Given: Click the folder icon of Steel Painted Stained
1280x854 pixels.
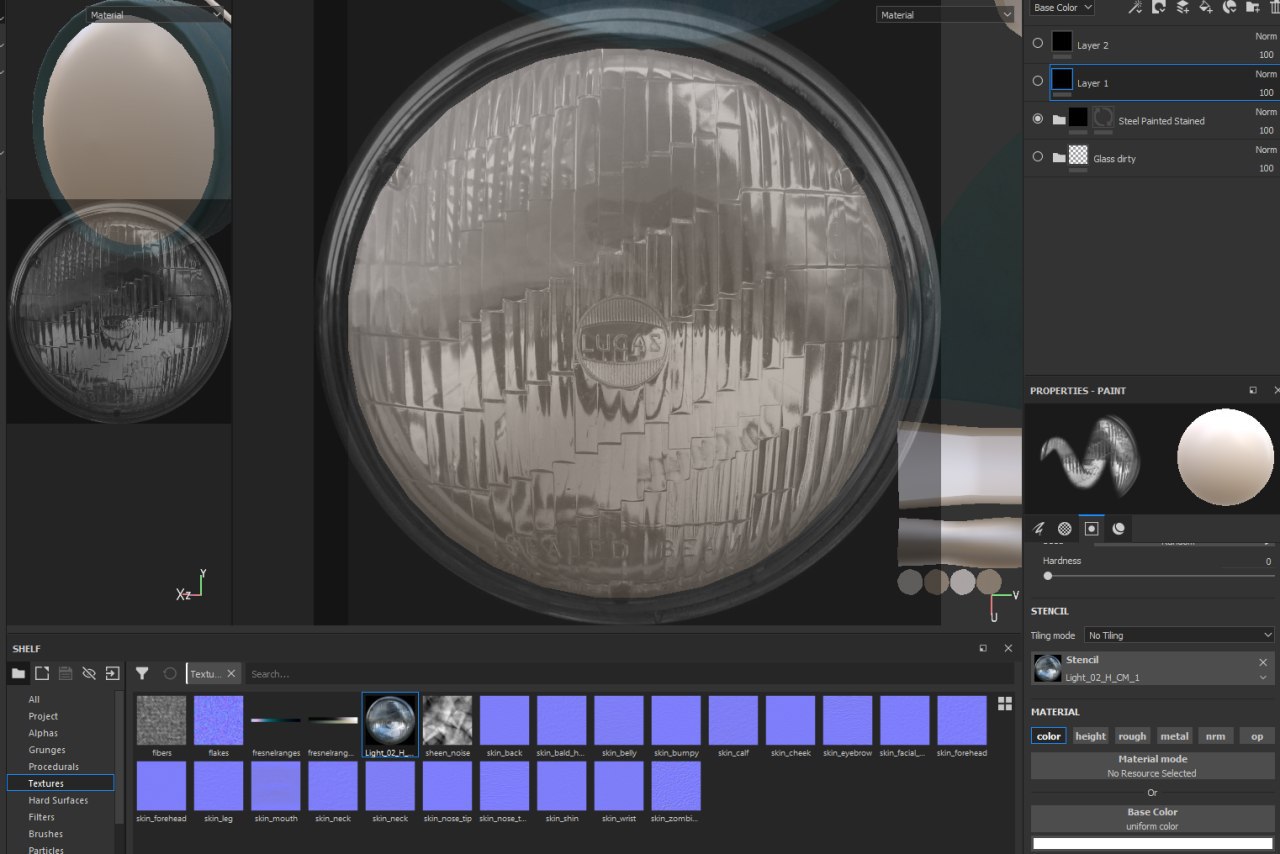Looking at the screenshot, I should (x=1059, y=120).
